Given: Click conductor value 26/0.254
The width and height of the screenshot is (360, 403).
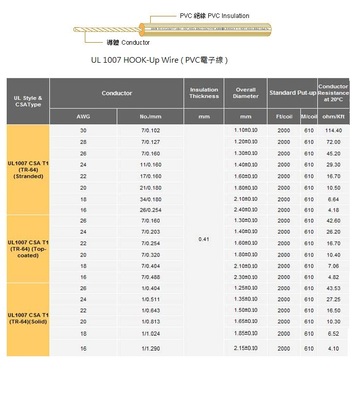Looking at the screenshot, I should [x=151, y=210].
